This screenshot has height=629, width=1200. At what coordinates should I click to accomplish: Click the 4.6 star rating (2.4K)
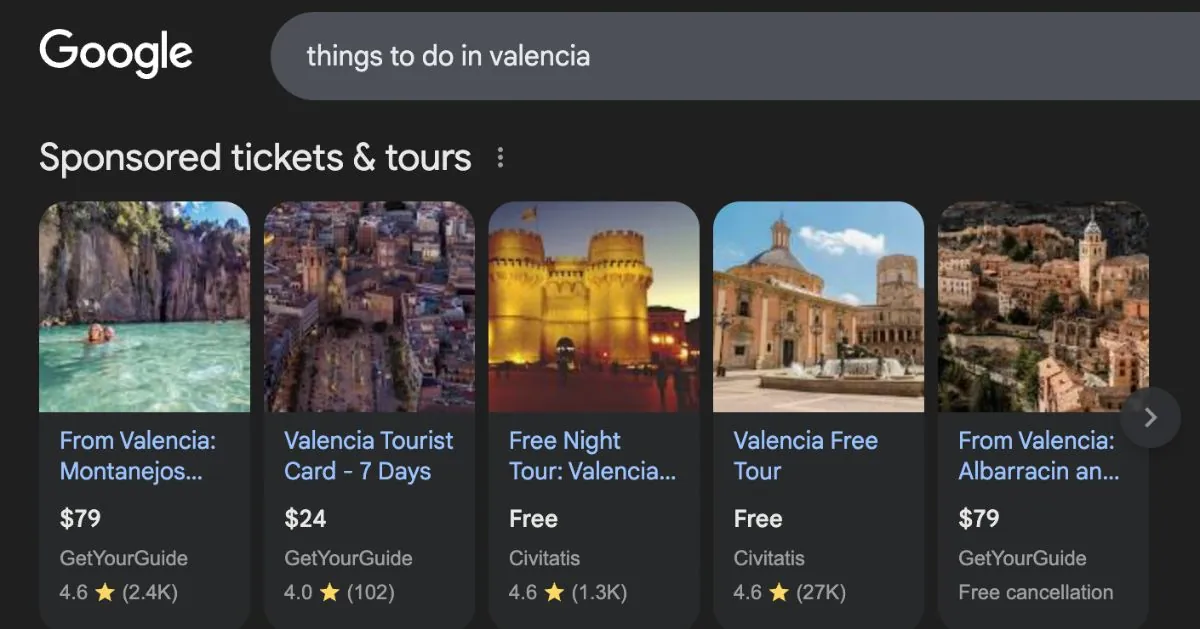pos(118,592)
